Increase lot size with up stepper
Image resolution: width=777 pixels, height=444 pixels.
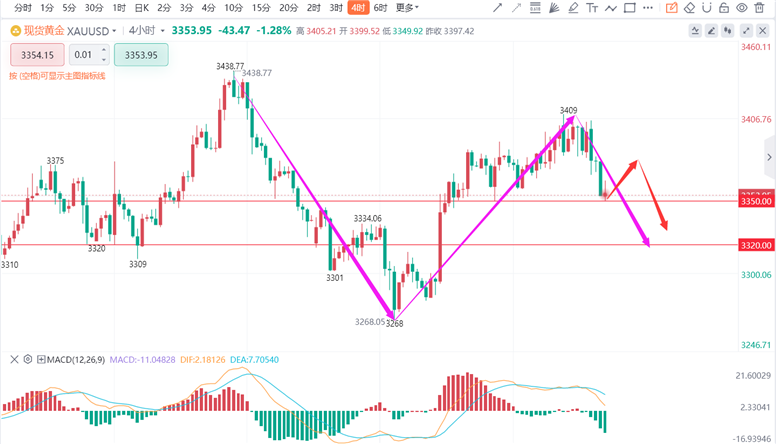coord(104,50)
